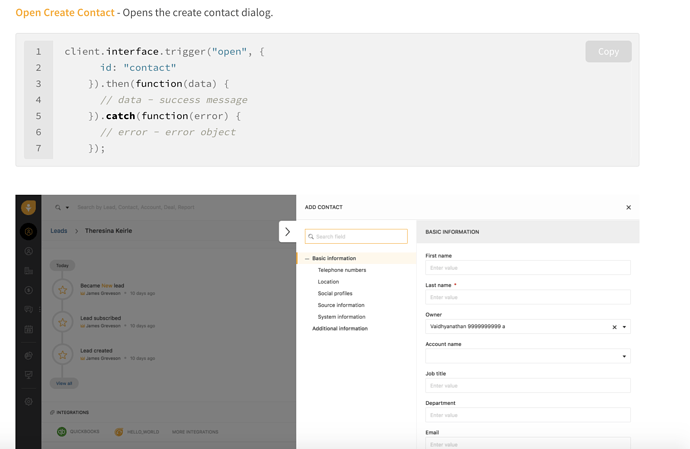Image resolution: width=690 pixels, height=449 pixels.
Task: Open the Owner dropdown arrow
Action: click(624, 327)
